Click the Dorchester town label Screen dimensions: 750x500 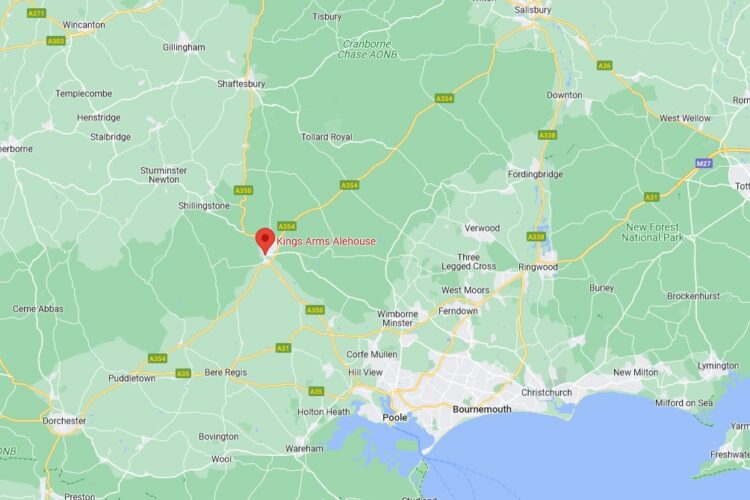click(x=64, y=421)
